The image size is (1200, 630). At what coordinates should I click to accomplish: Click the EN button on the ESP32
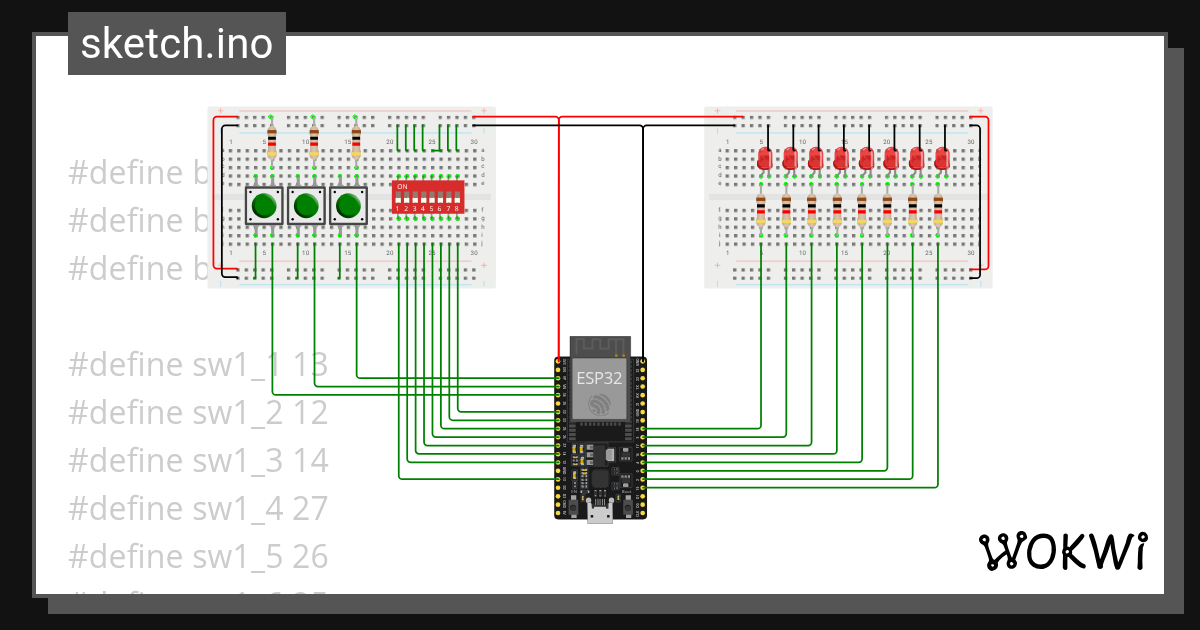[x=573, y=508]
